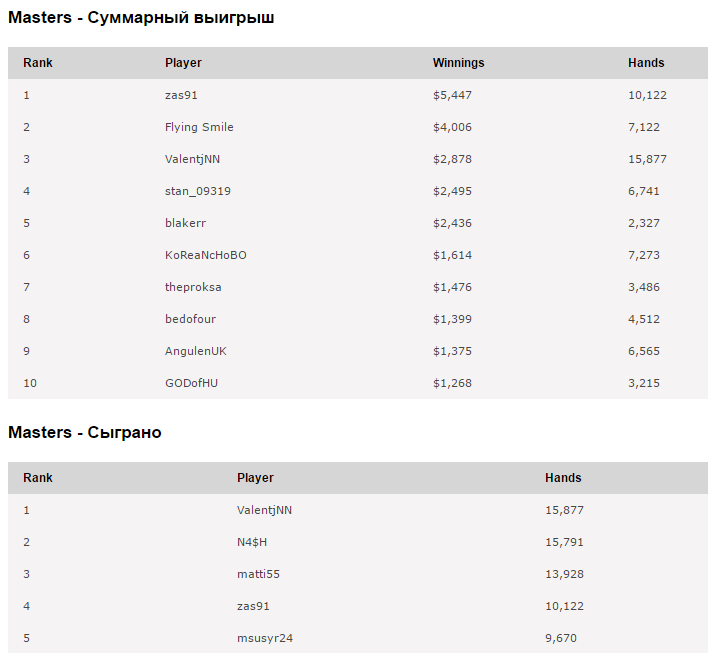
Task: Select matti55 in hands played table
Action: click(x=258, y=574)
